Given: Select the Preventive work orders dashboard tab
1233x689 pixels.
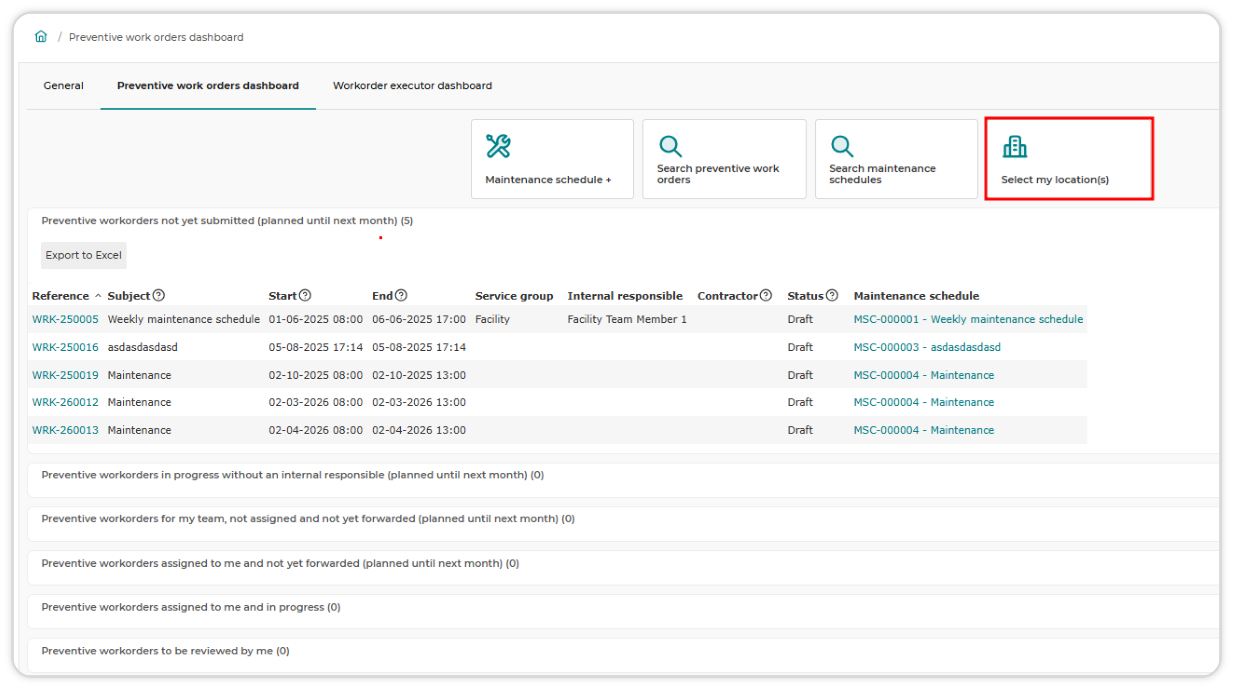Looking at the screenshot, I should point(208,86).
